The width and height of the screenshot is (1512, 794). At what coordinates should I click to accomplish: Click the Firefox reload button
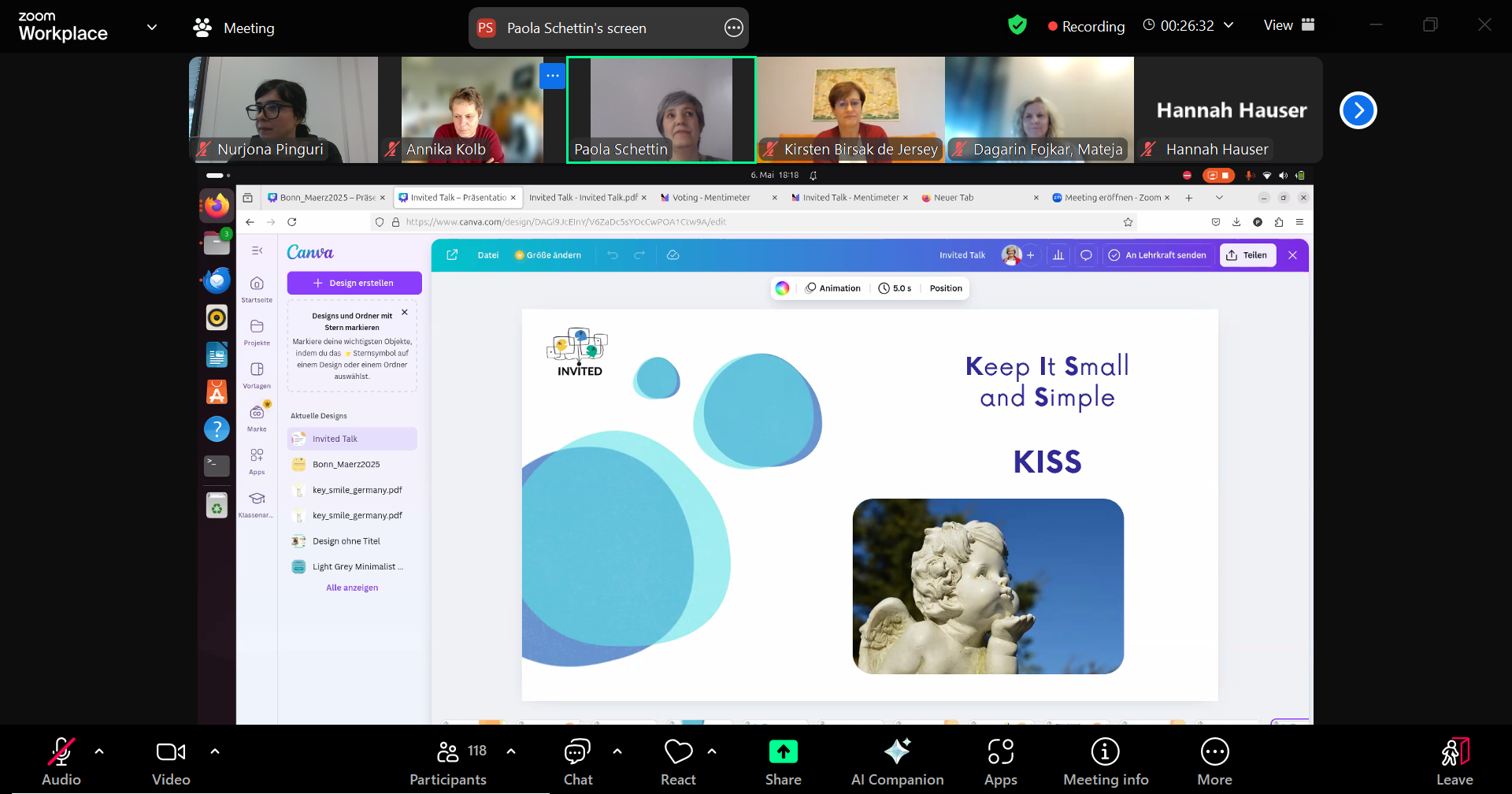click(x=292, y=222)
